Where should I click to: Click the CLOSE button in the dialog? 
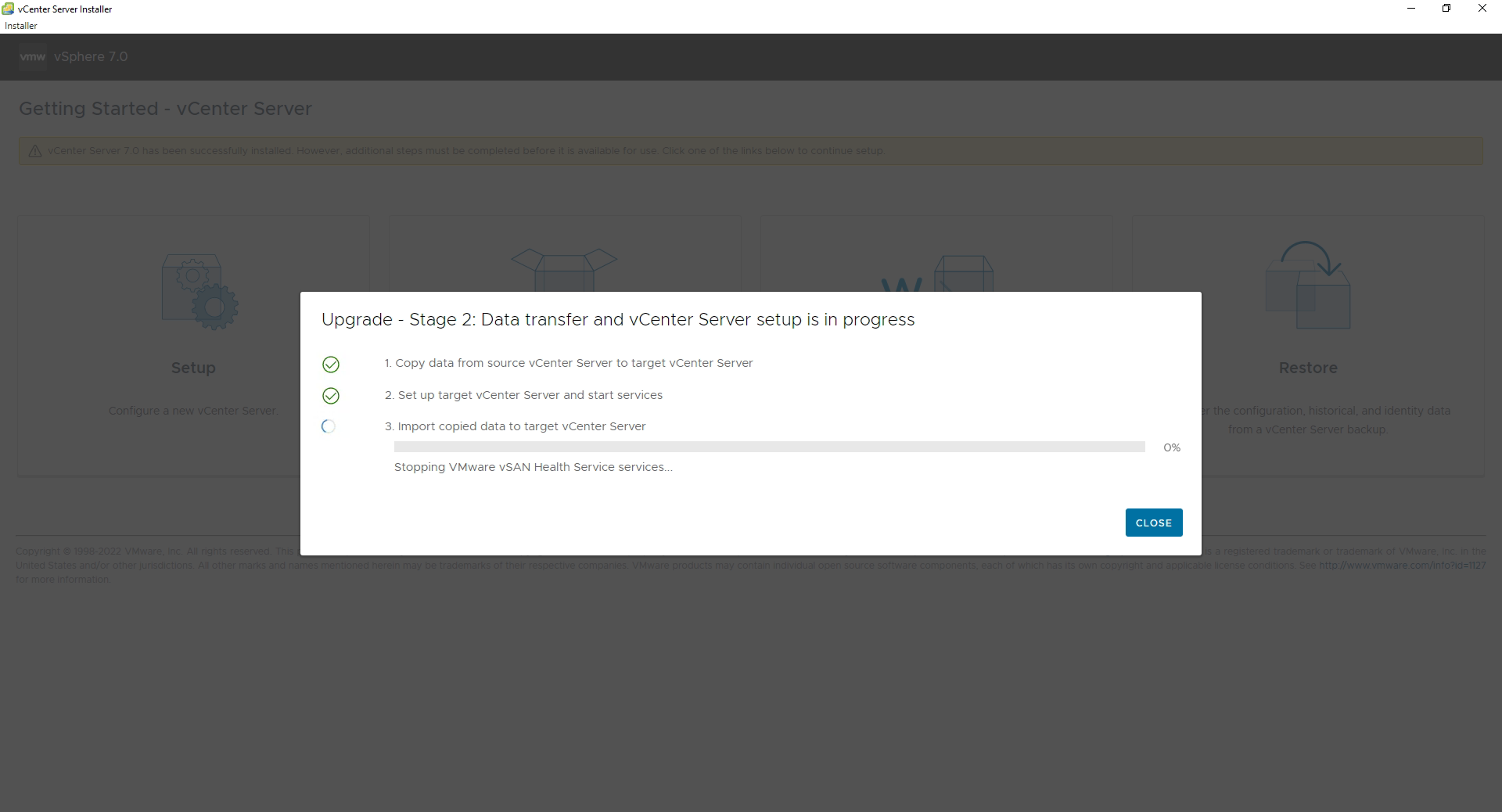(1154, 523)
